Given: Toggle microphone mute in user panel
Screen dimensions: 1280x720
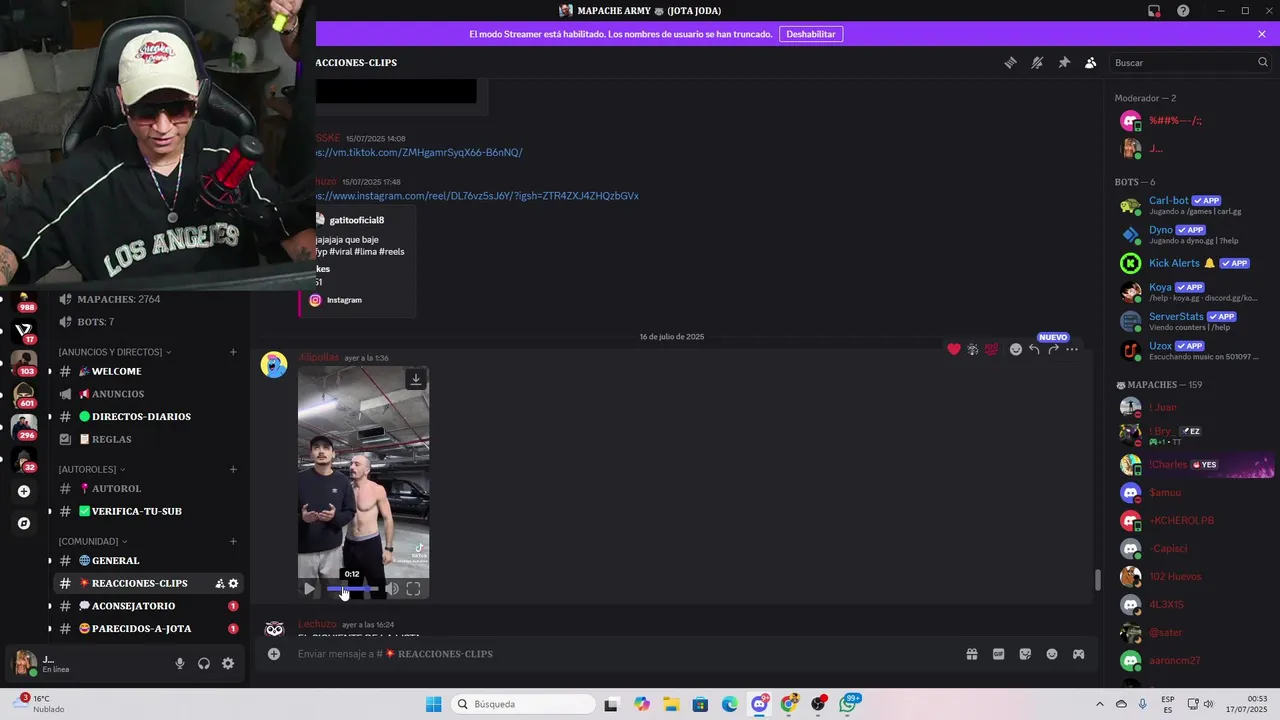Looking at the screenshot, I should click(x=180, y=663).
